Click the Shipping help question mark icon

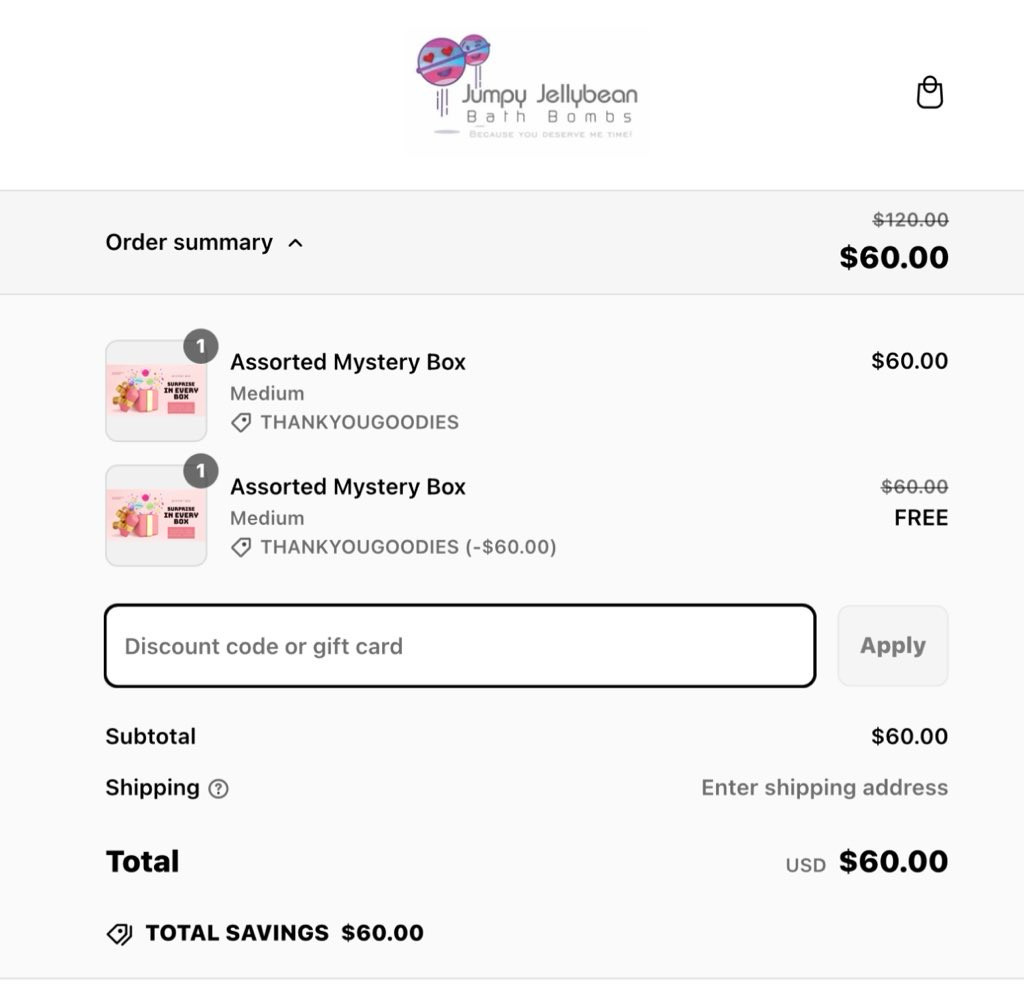(x=218, y=789)
